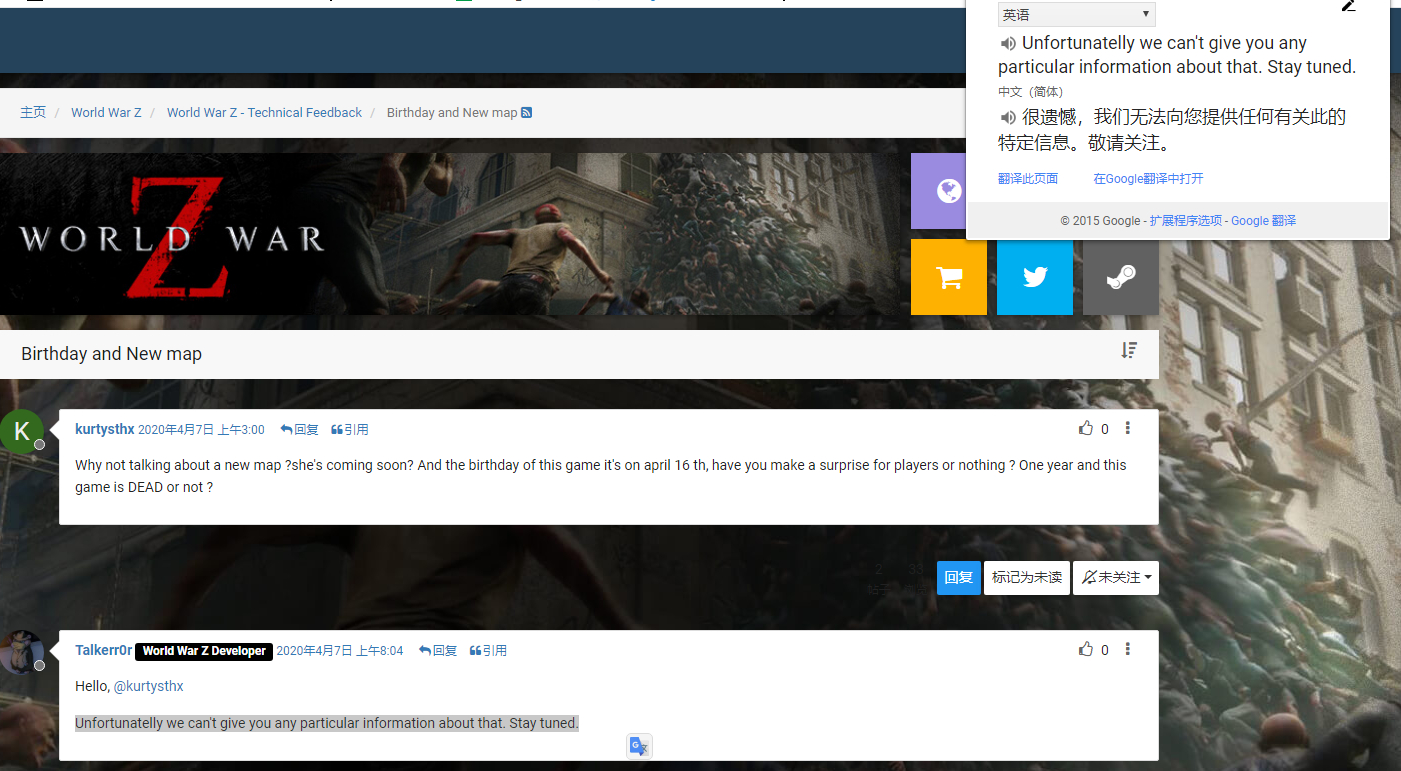The height and width of the screenshot is (771, 1401).
Task: Click the World War Z Developer badge
Action: click(x=204, y=651)
